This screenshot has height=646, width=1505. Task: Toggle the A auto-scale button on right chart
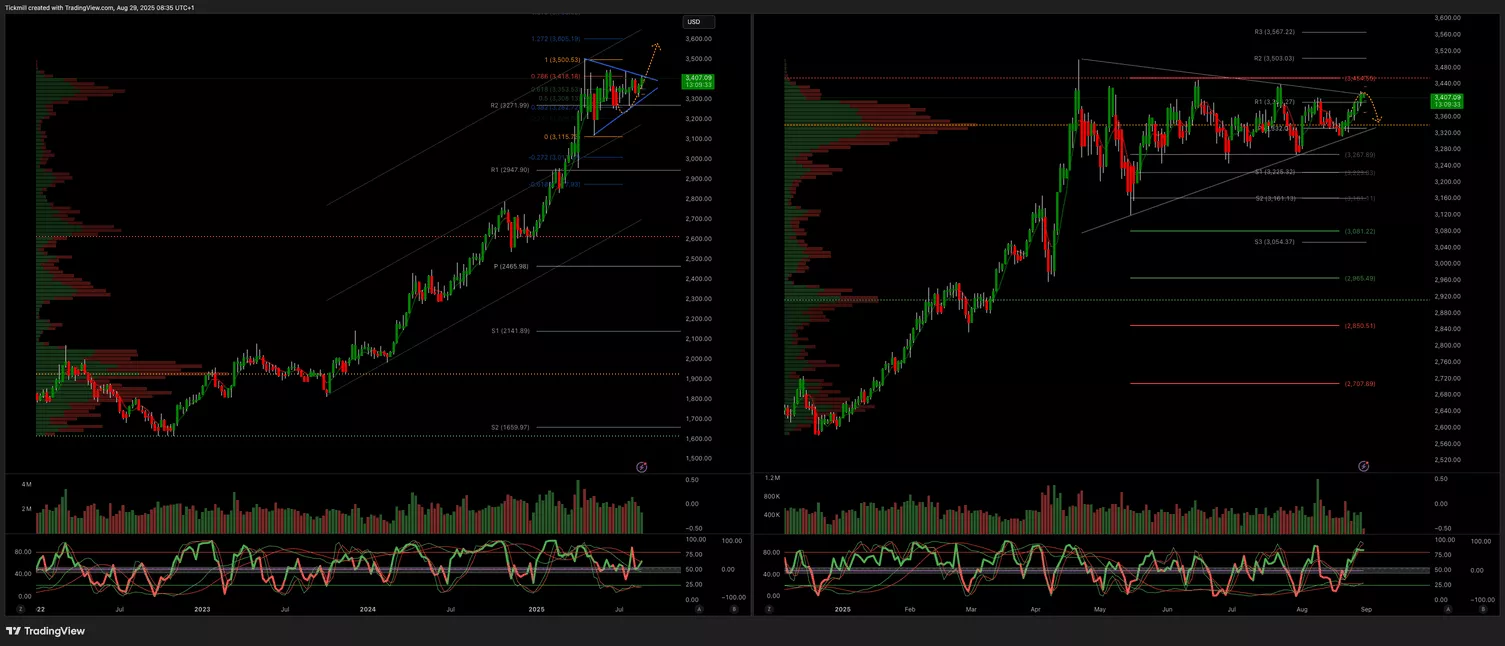1448,608
